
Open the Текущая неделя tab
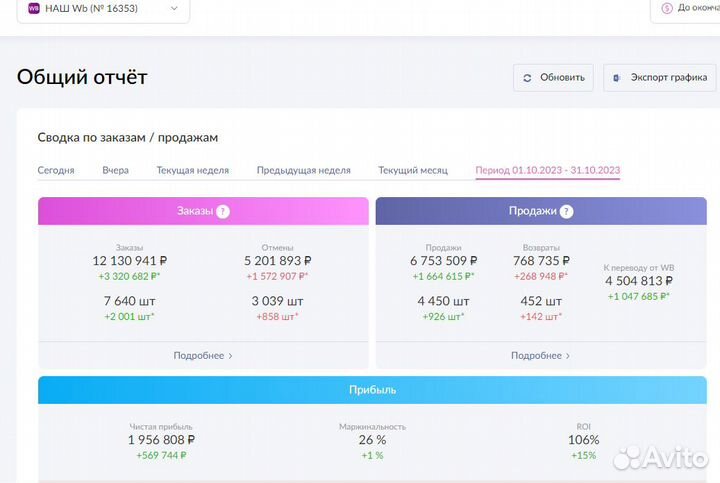pyautogui.click(x=192, y=170)
